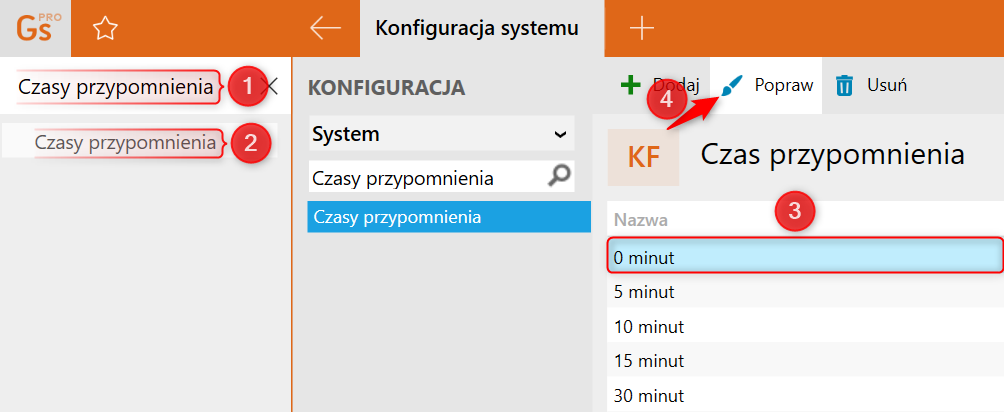The height and width of the screenshot is (412, 1004).
Task: Open favorites with the star icon
Action: (104, 29)
